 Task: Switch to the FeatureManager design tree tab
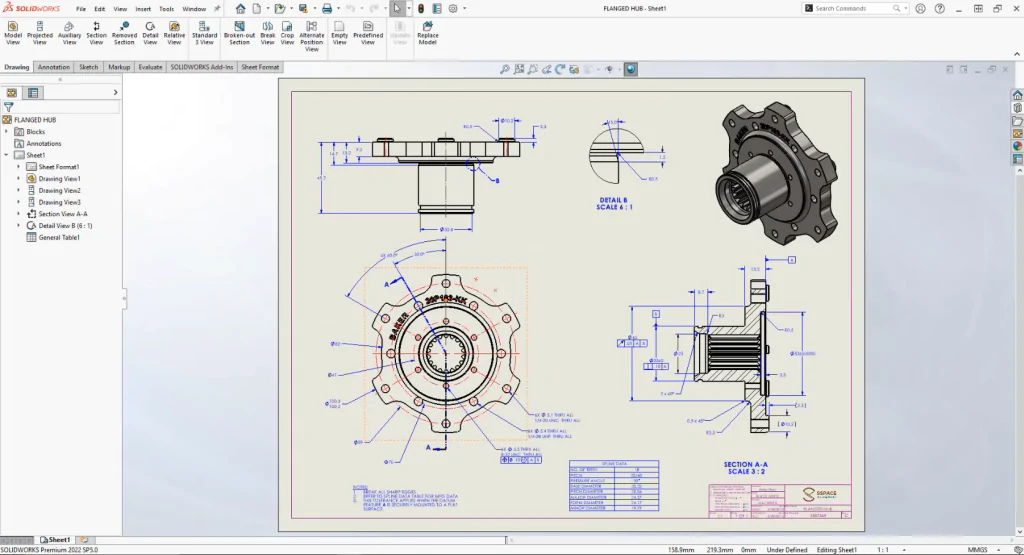coord(12,93)
